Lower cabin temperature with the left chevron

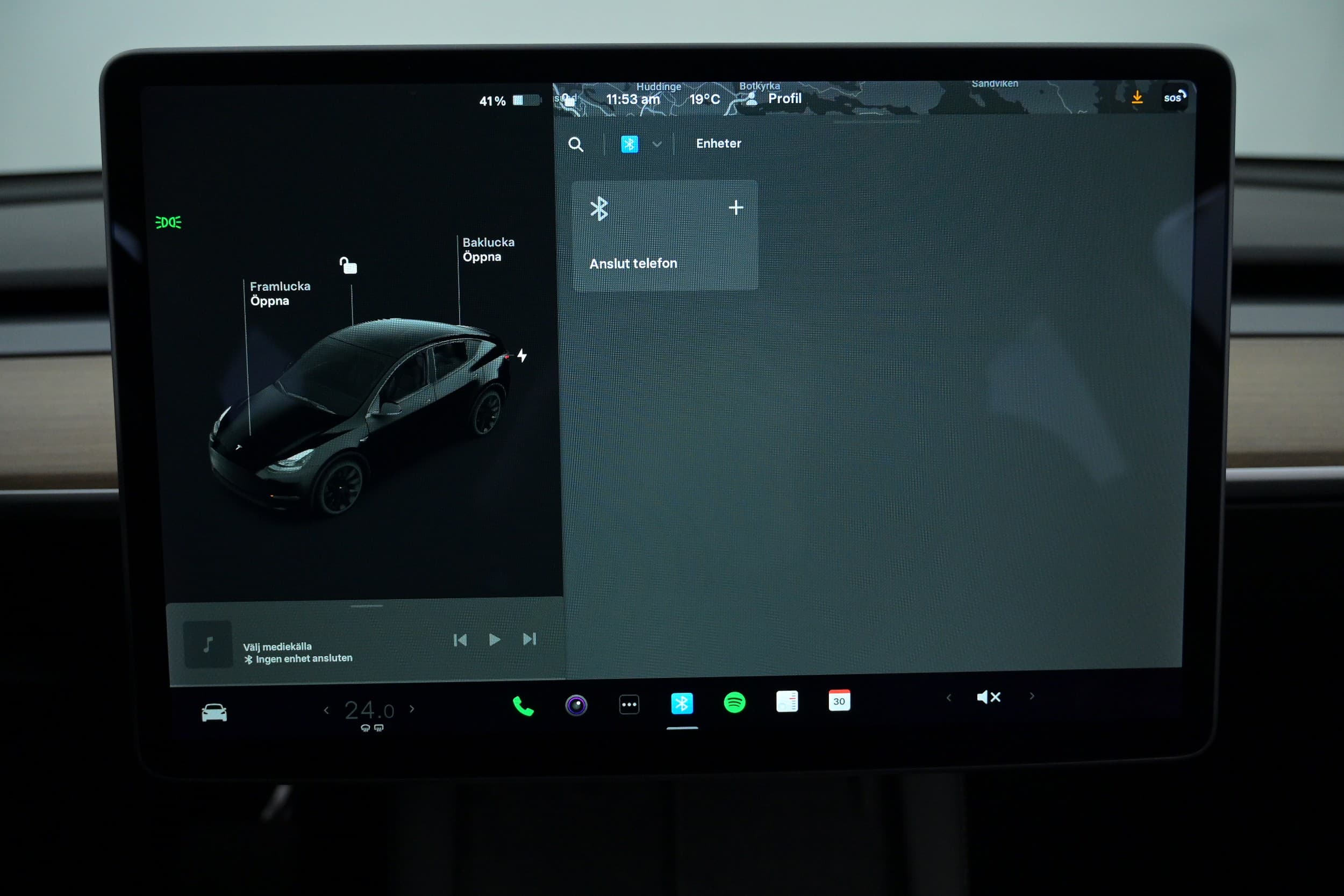326,710
